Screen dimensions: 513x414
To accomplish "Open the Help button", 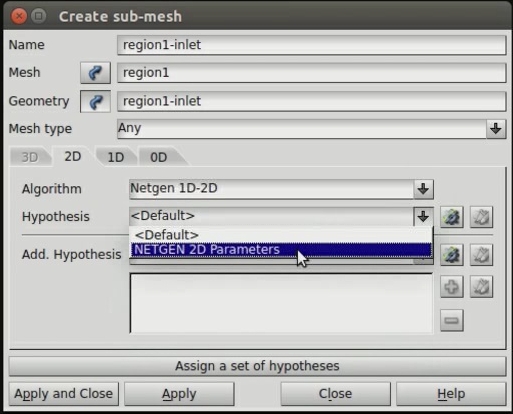I will 451,394.
